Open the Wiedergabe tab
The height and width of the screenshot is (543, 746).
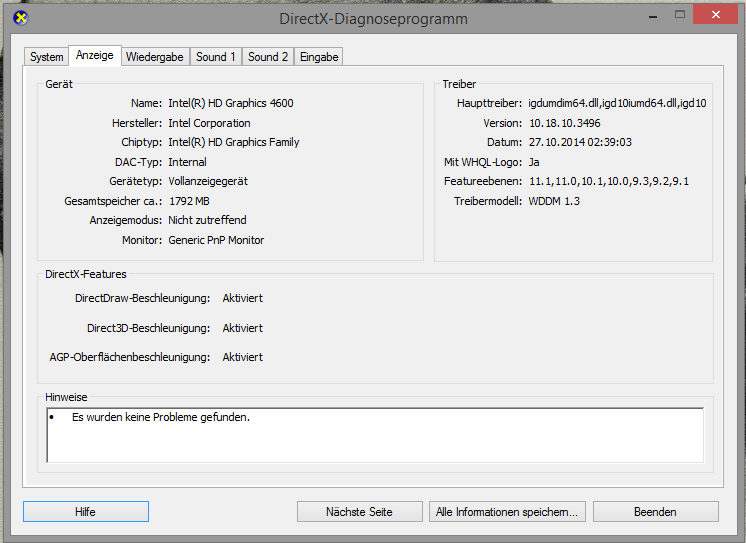[155, 57]
